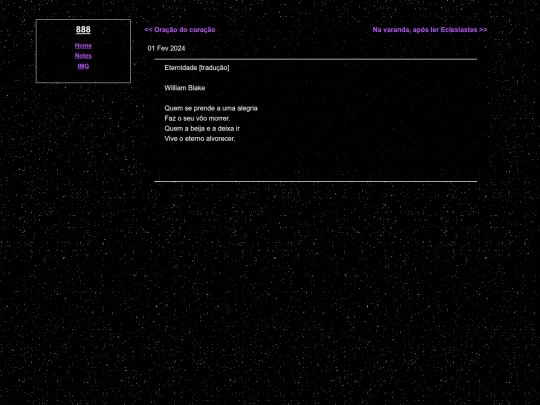Click the line Quem se prende a uma alegria
Image resolution: width=540 pixels, height=405 pixels.
211,108
